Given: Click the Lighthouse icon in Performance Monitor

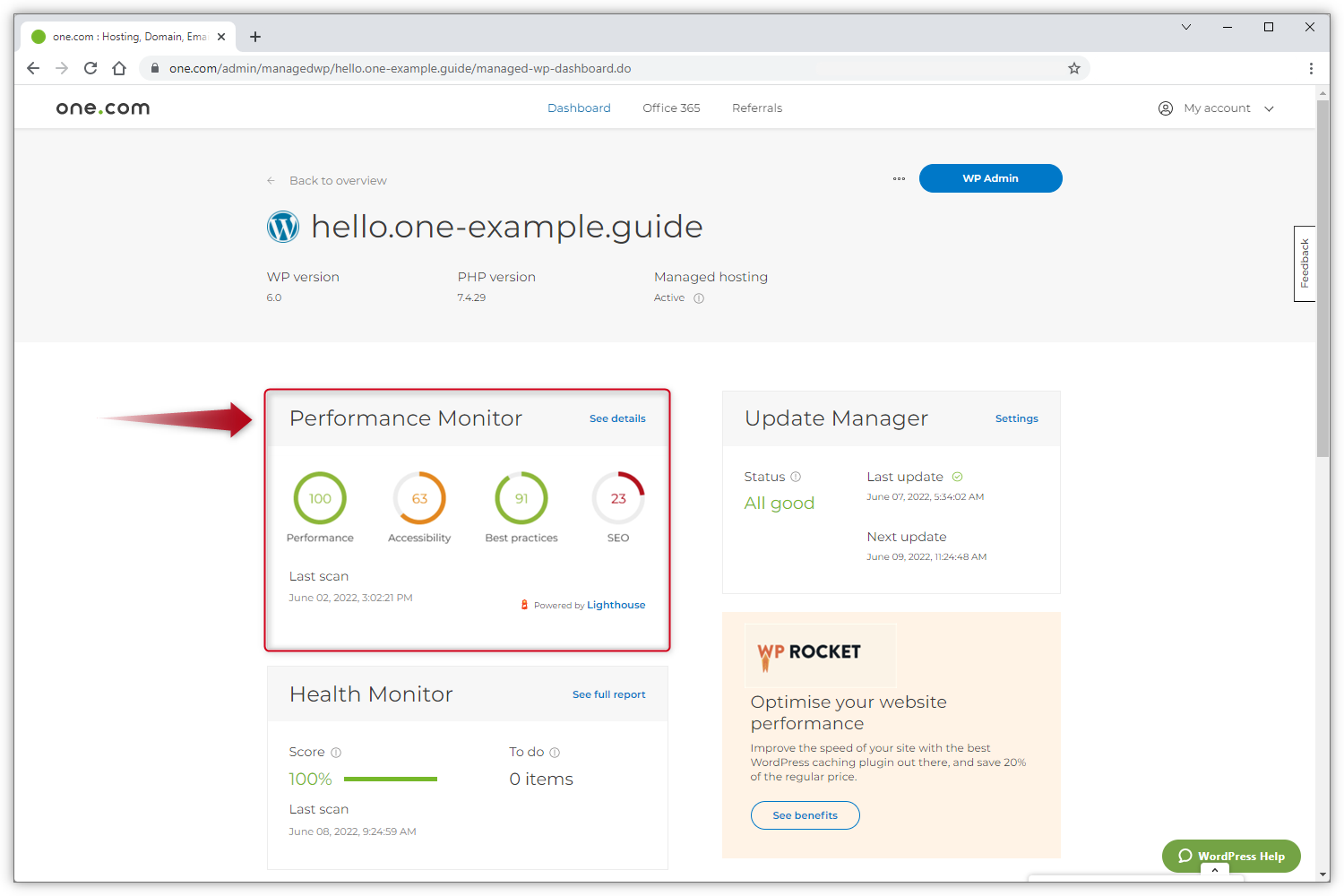Looking at the screenshot, I should 524,604.
